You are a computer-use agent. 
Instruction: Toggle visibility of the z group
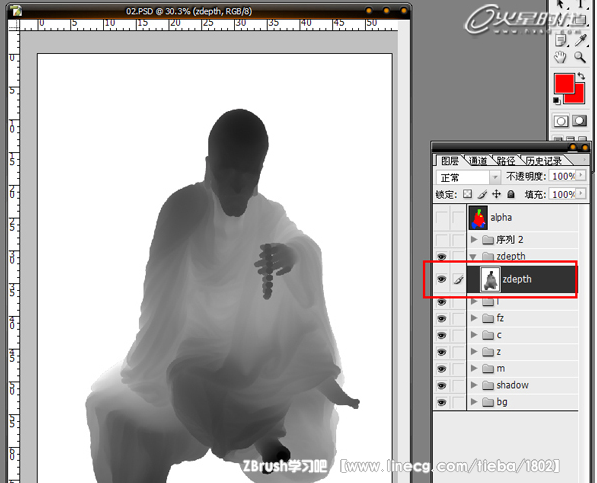click(x=442, y=352)
